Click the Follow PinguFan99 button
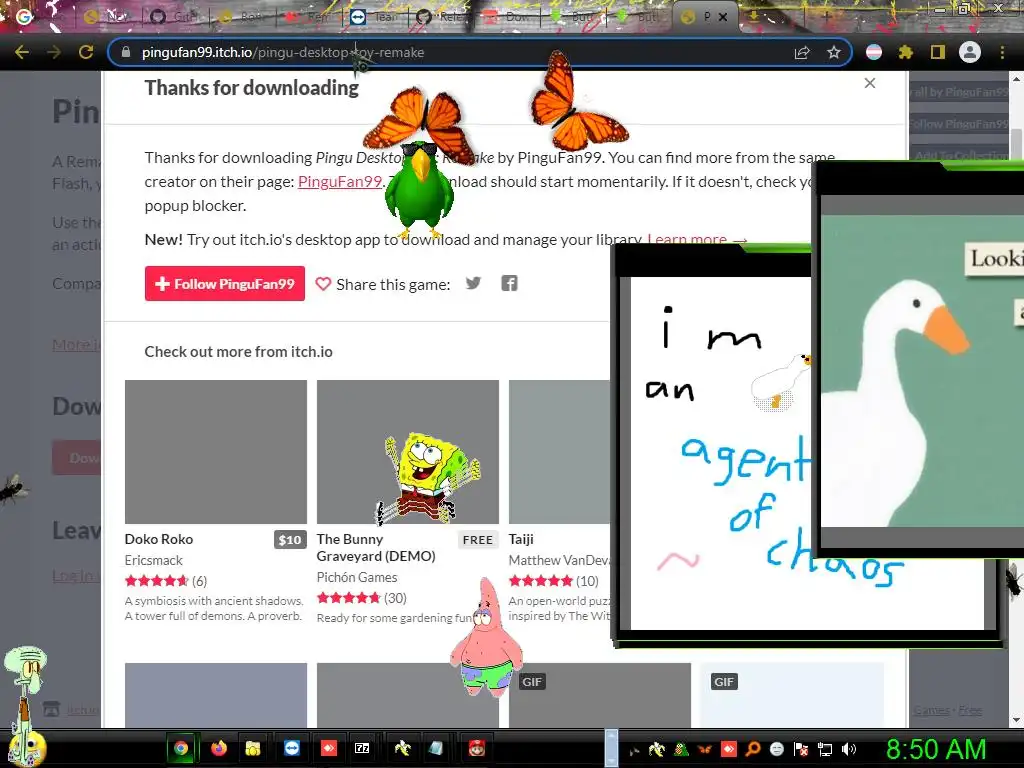Screen dimensions: 1024x768 point(225,283)
